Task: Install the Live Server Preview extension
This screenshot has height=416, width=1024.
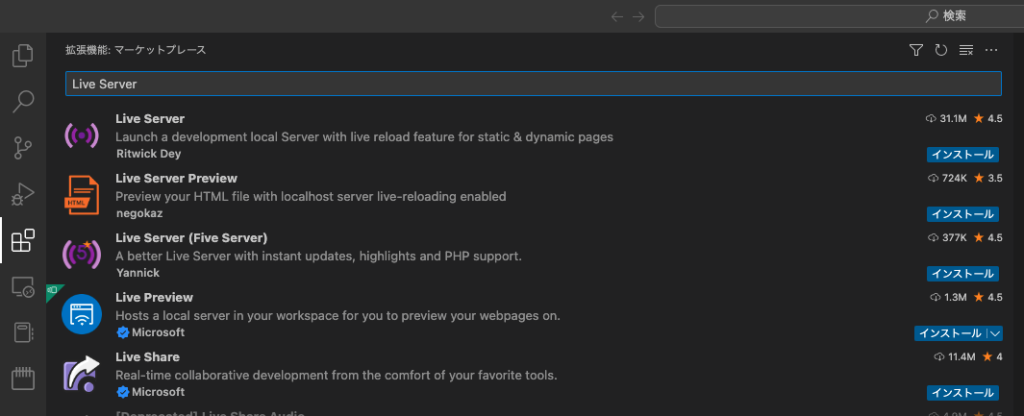Action: [962, 214]
